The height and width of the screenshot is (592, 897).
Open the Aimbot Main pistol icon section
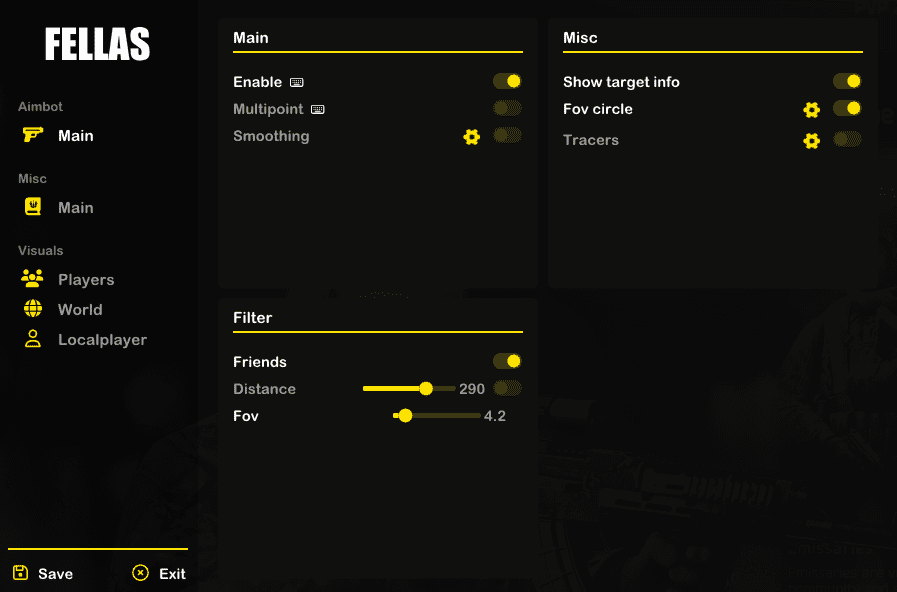pos(33,135)
